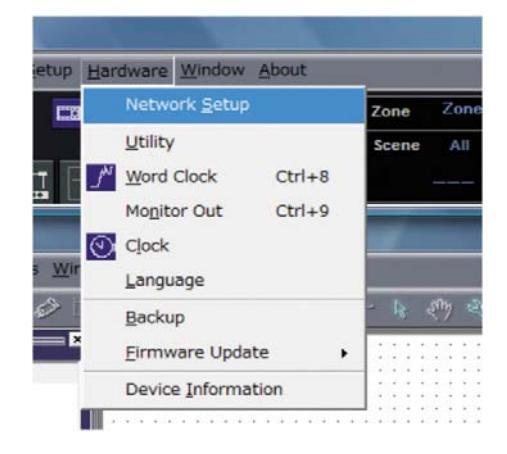Select the Clock menu entry

224,246
